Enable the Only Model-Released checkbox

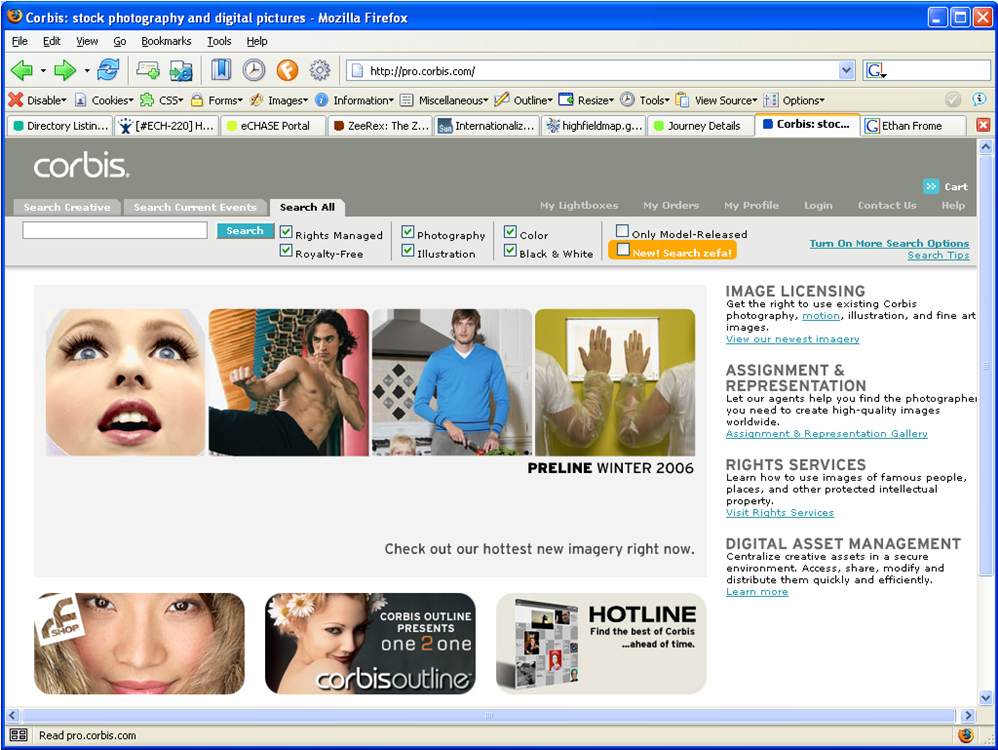622,232
